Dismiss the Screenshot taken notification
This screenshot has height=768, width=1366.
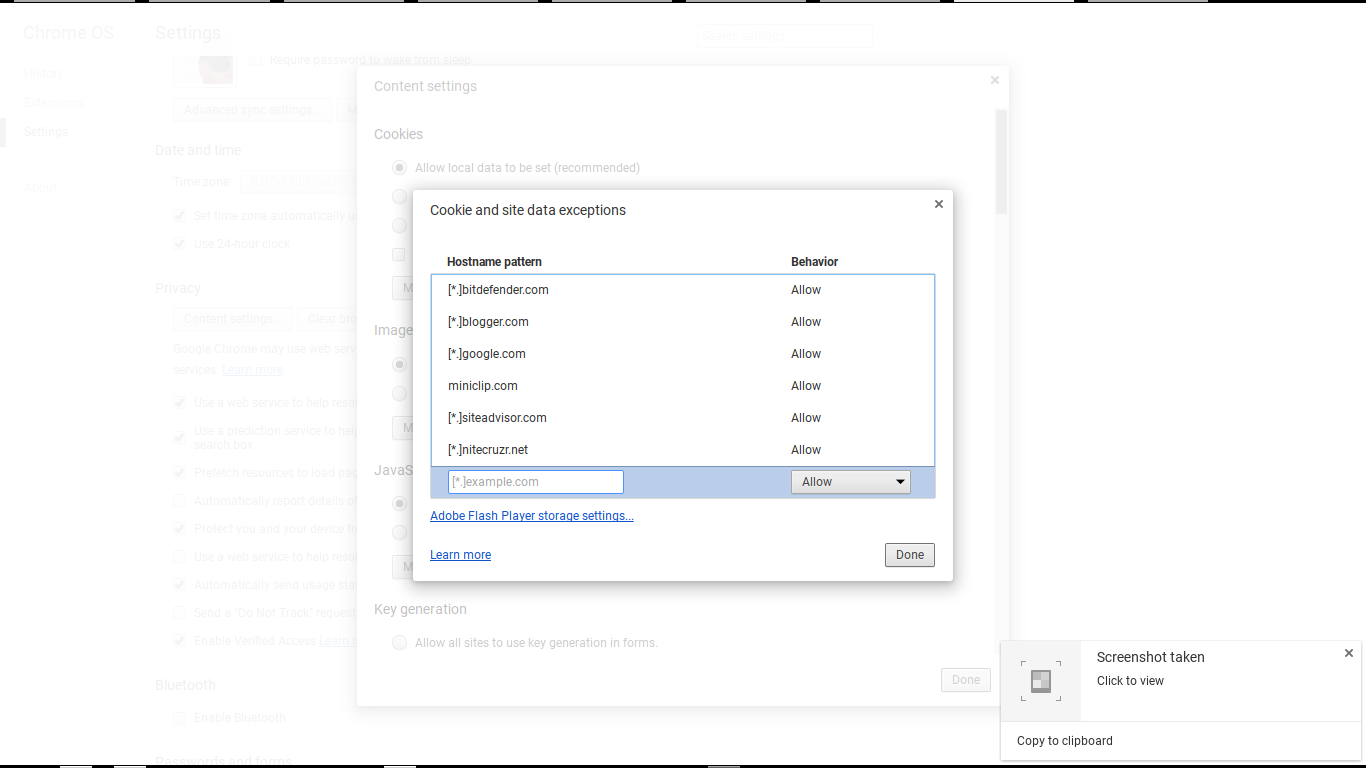1348,653
